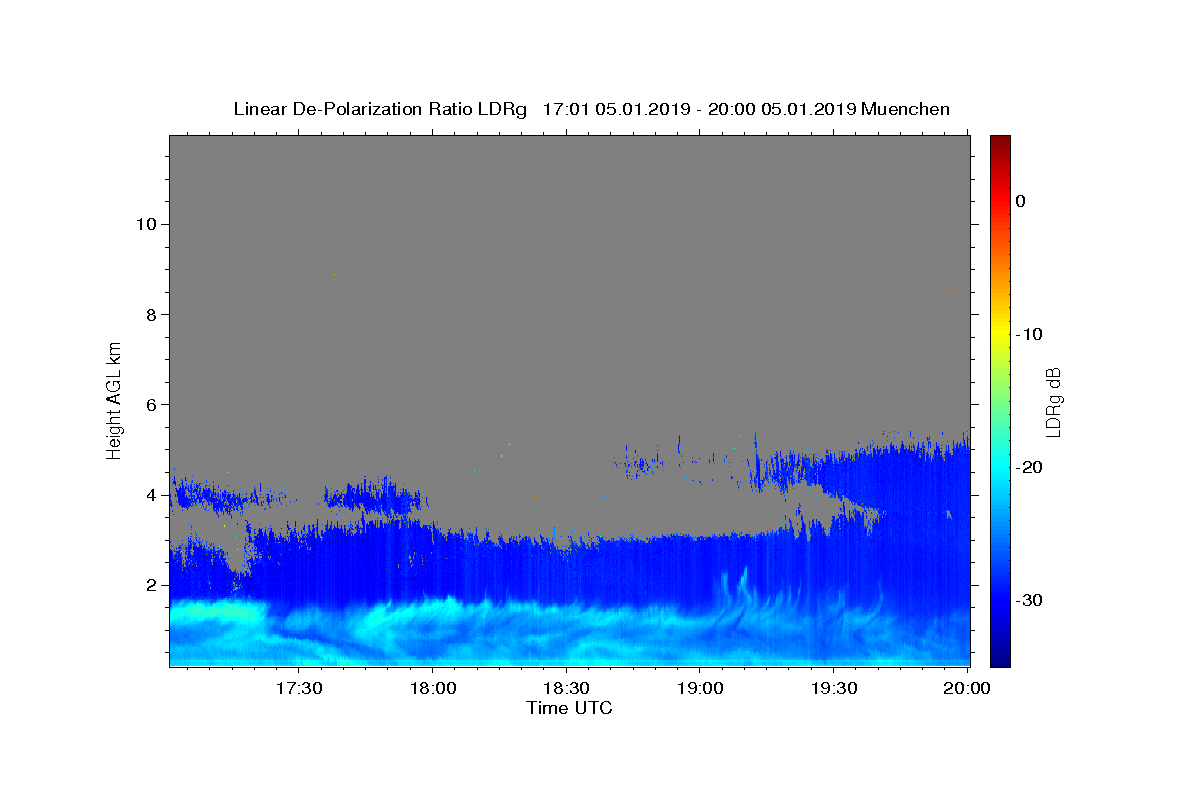Screen dimensions: 1200x800
Task: Click the dark blue bottom of the colorbar
Action: (1000, 658)
